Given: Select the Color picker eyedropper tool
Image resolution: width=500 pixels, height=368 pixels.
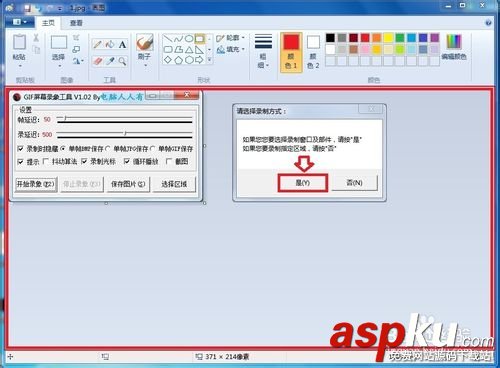Looking at the screenshot, I should [110, 61].
